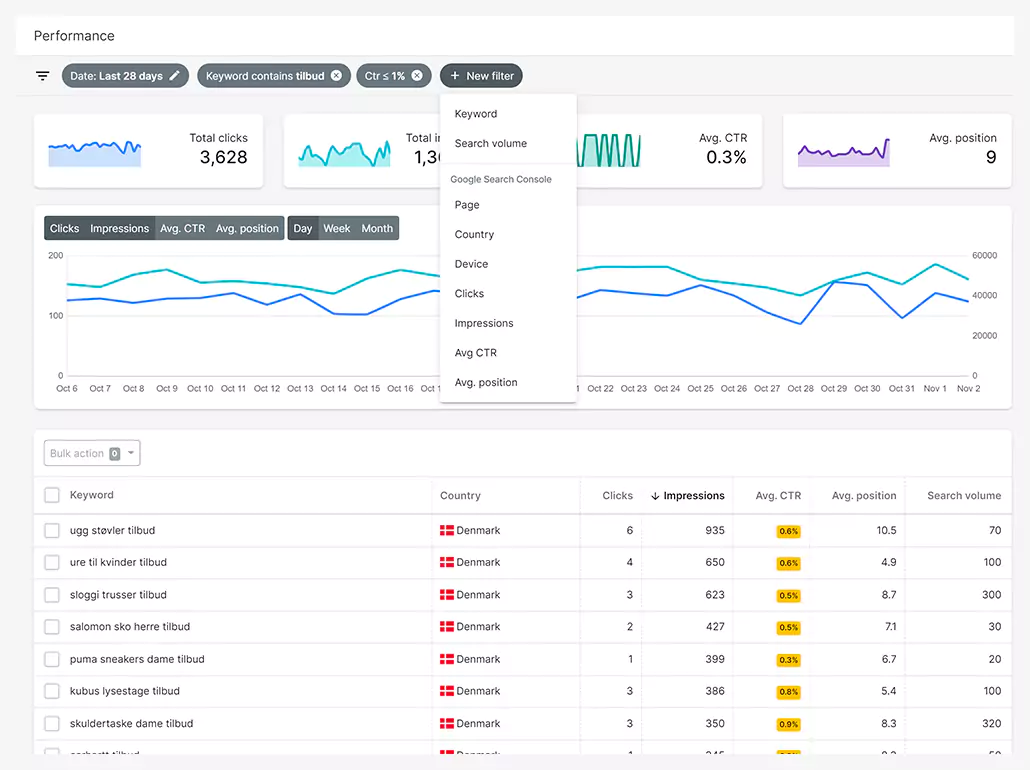Remove the Keyword contains tilbud filter
1030x770 pixels.
click(x=336, y=76)
